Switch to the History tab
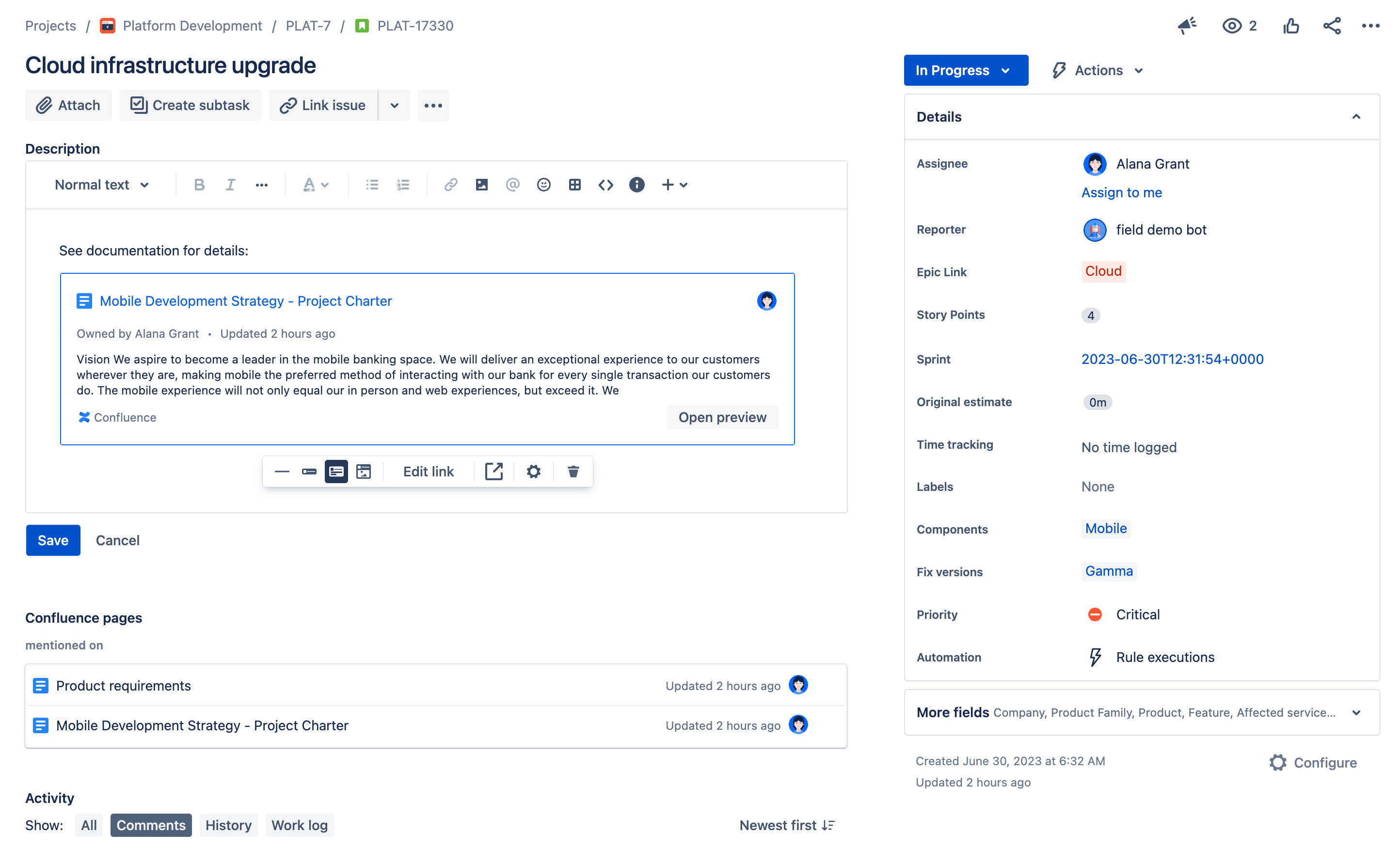 click(228, 825)
